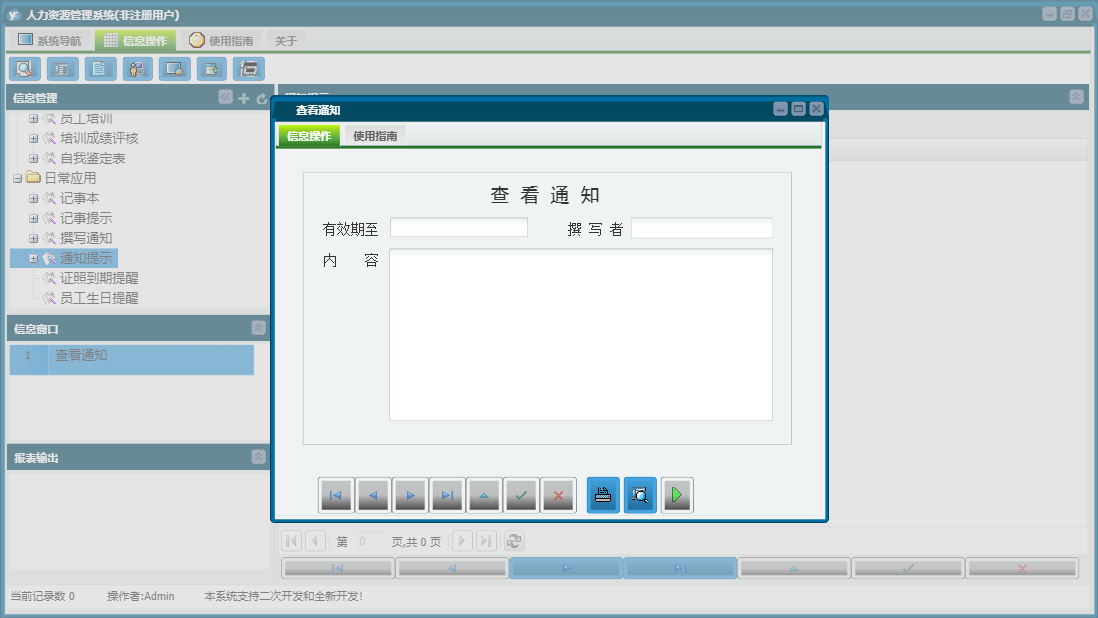Click 操作者:Admin in status bar
The image size is (1098, 618).
pyautogui.click(x=140, y=596)
